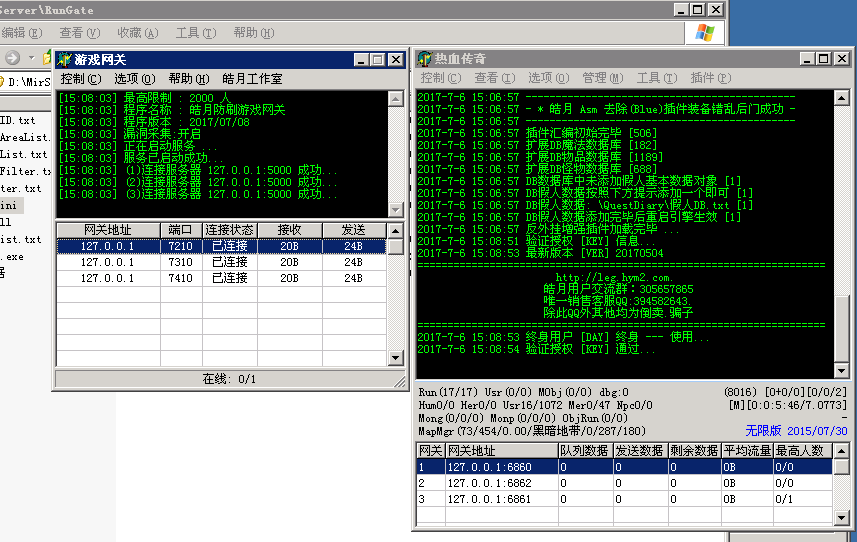Click the 接收 column header
The image size is (857, 542).
(x=290, y=230)
